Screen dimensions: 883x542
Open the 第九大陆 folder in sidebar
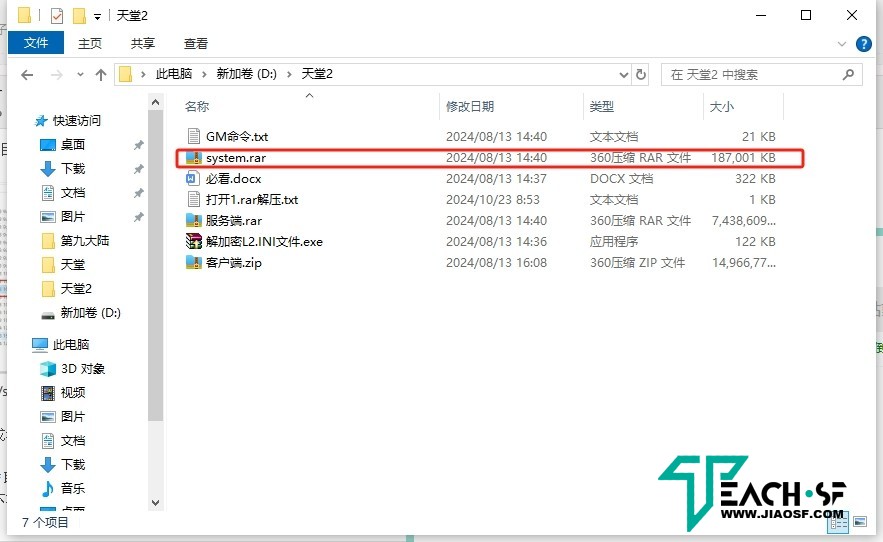tap(84, 241)
